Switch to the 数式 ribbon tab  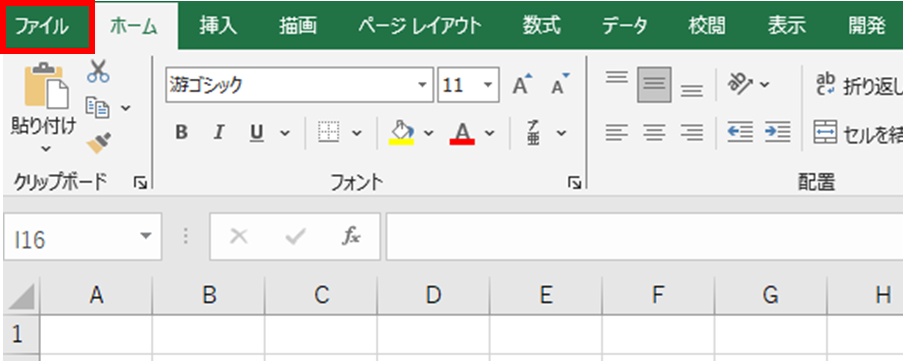pyautogui.click(x=541, y=26)
